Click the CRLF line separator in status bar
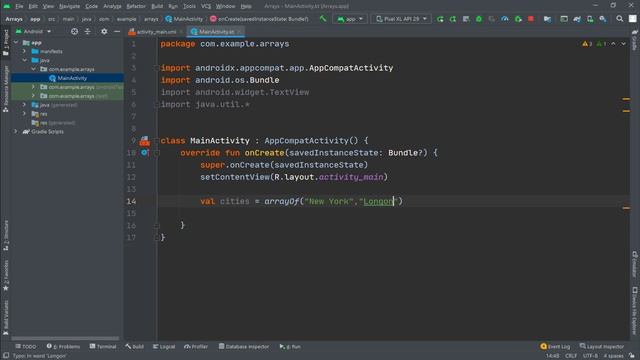The image size is (640, 360). (571, 356)
